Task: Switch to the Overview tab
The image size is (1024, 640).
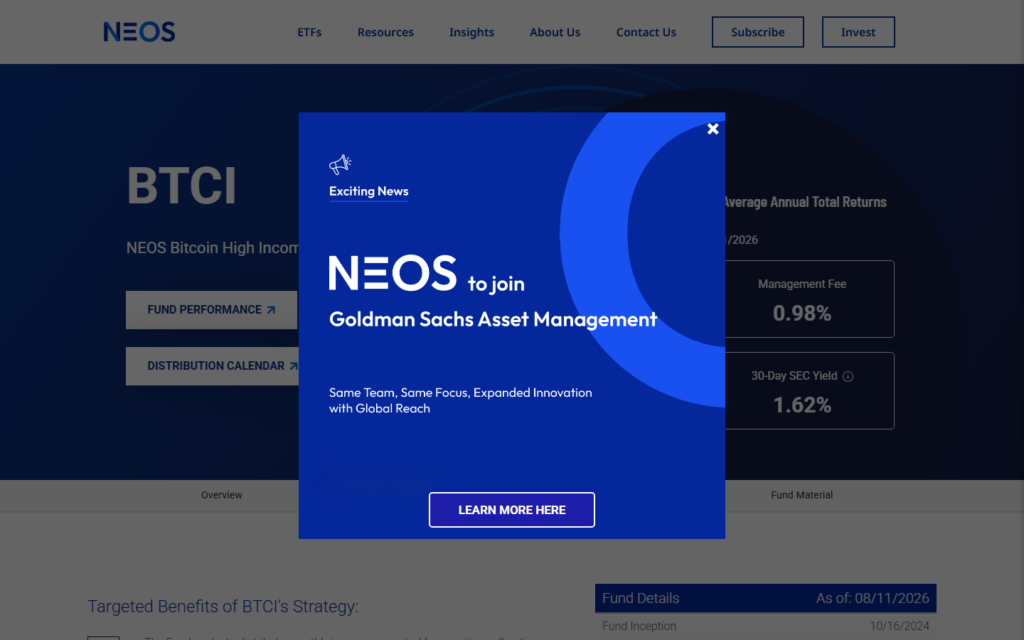Action: pyautogui.click(x=221, y=495)
